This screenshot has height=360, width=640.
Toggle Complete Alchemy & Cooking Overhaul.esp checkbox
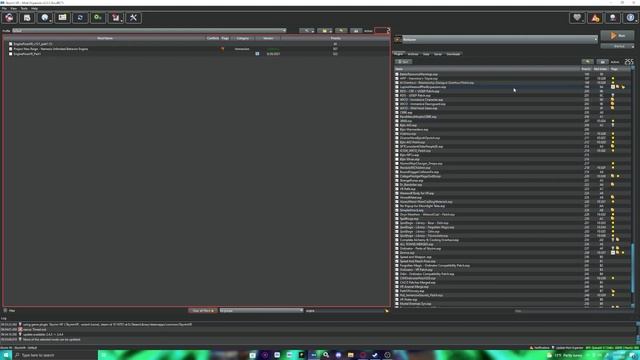coord(397,240)
